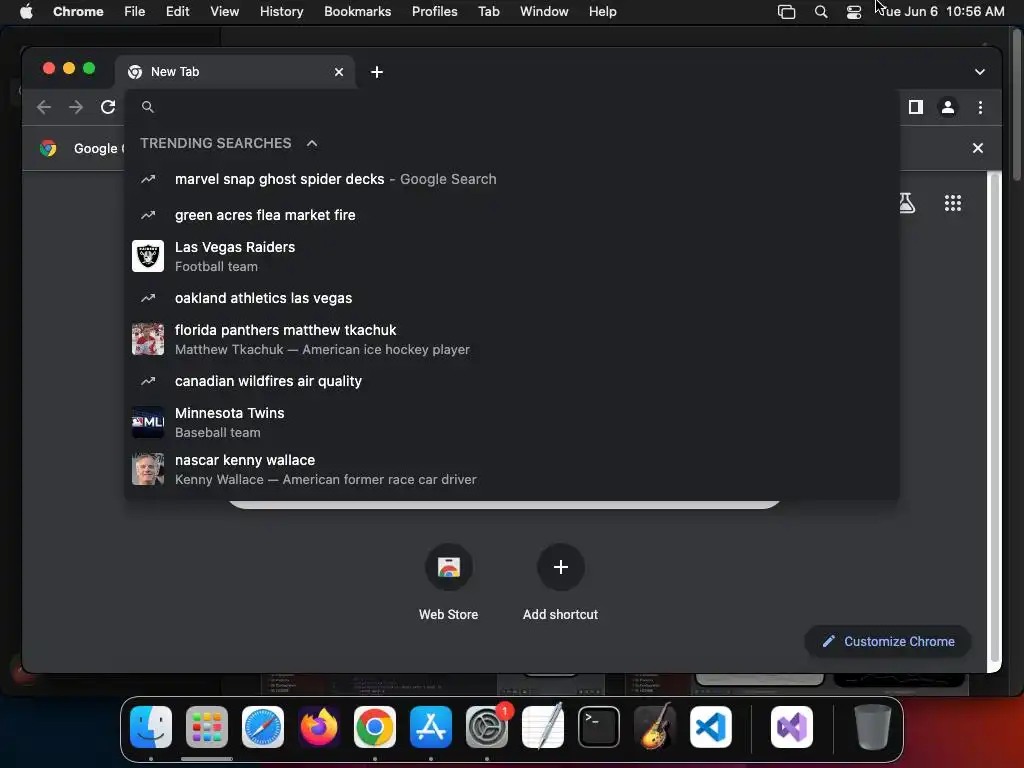Close the New Tab tab
The image size is (1024, 768).
pyautogui.click(x=339, y=72)
